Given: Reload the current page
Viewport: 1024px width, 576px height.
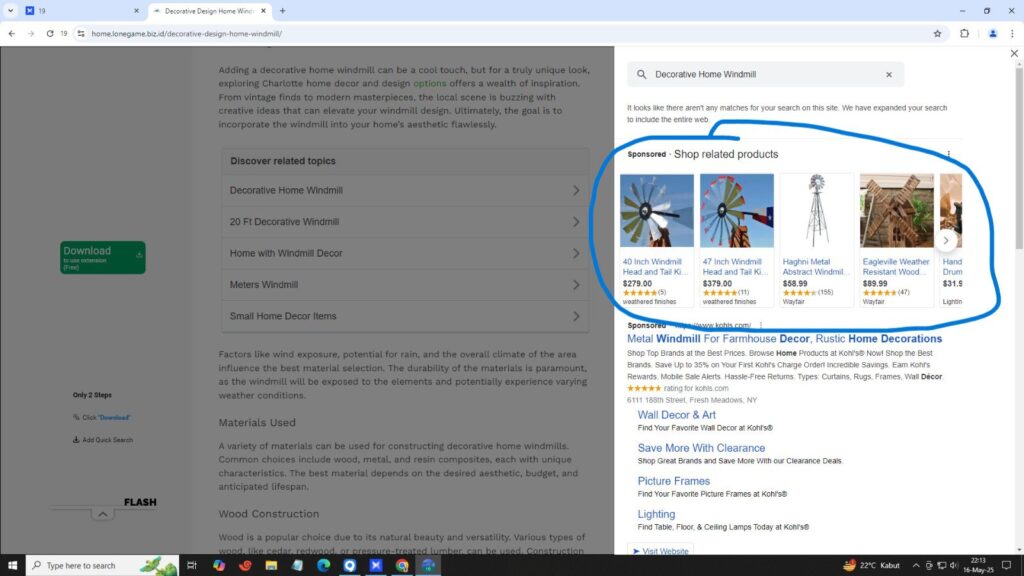Looking at the screenshot, I should click(50, 33).
